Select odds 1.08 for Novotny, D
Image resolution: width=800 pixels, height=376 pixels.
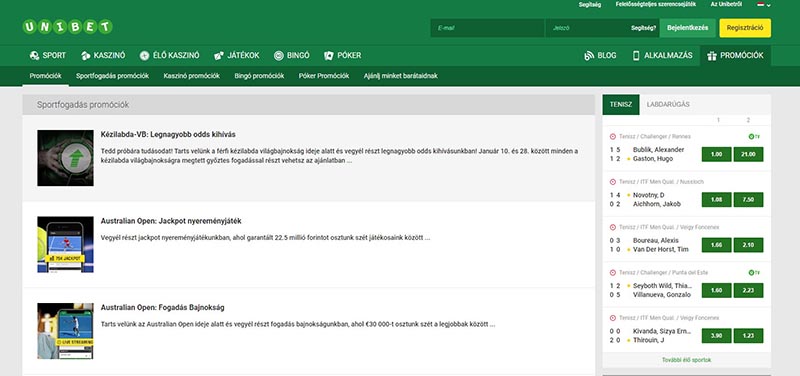[716, 199]
